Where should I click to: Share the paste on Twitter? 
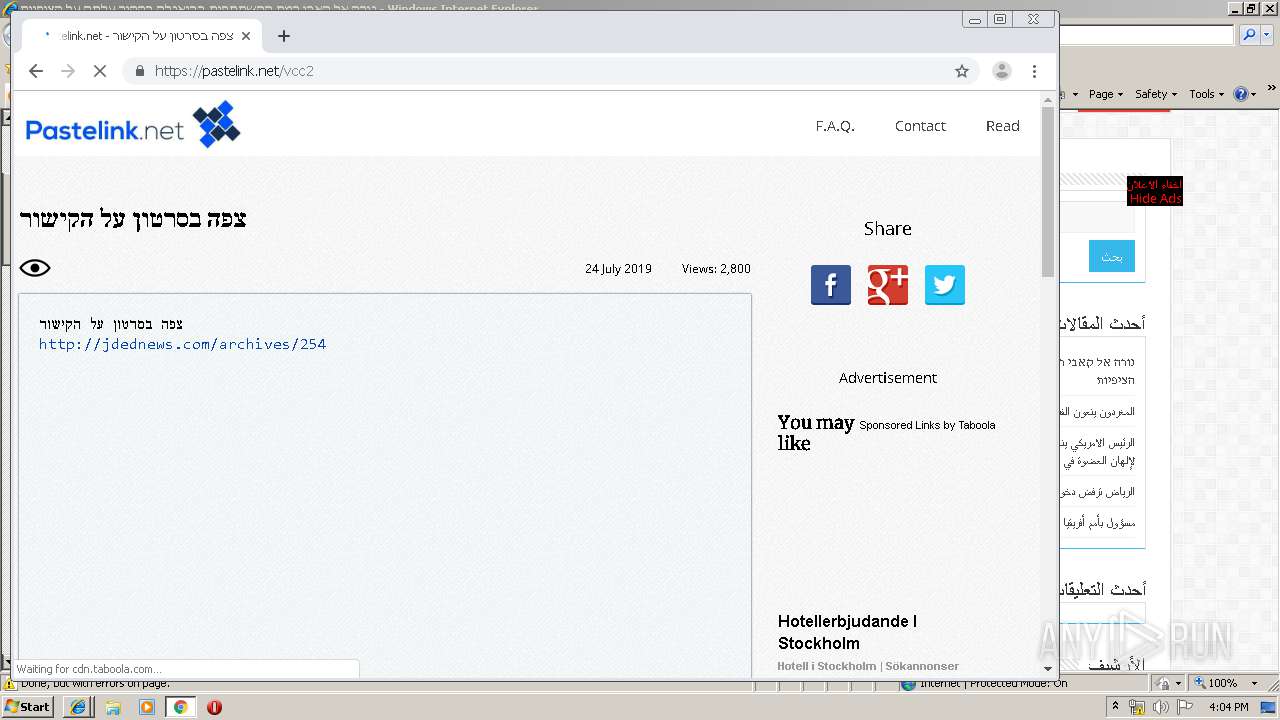945,285
